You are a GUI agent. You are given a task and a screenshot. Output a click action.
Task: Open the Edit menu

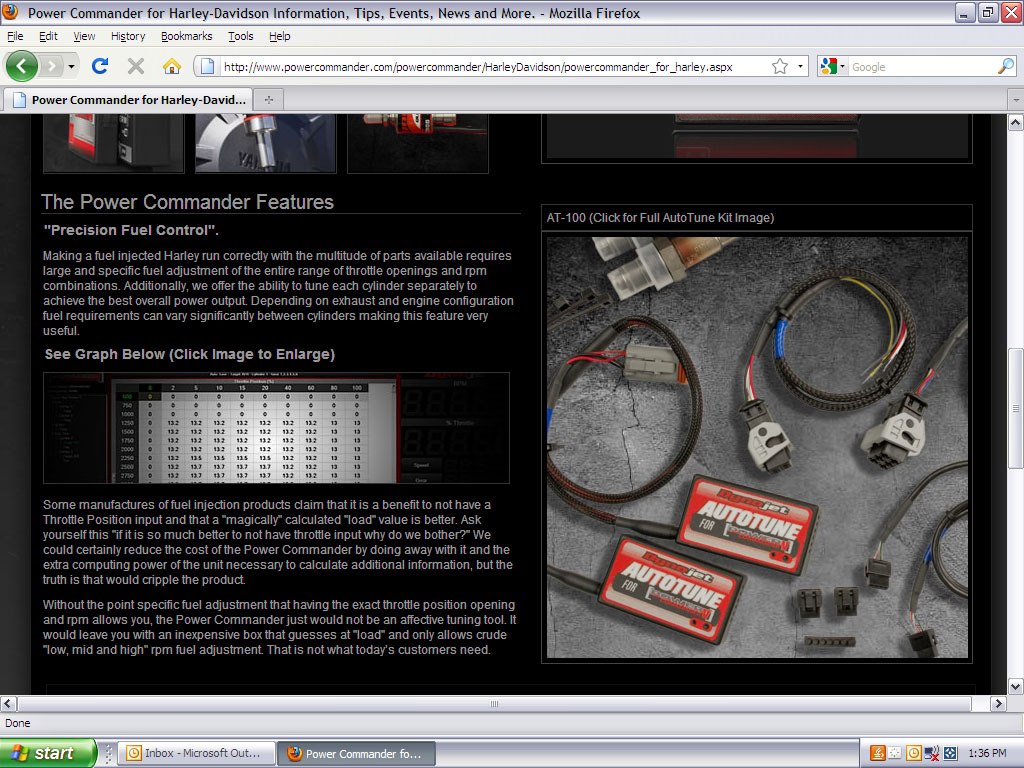tap(48, 36)
